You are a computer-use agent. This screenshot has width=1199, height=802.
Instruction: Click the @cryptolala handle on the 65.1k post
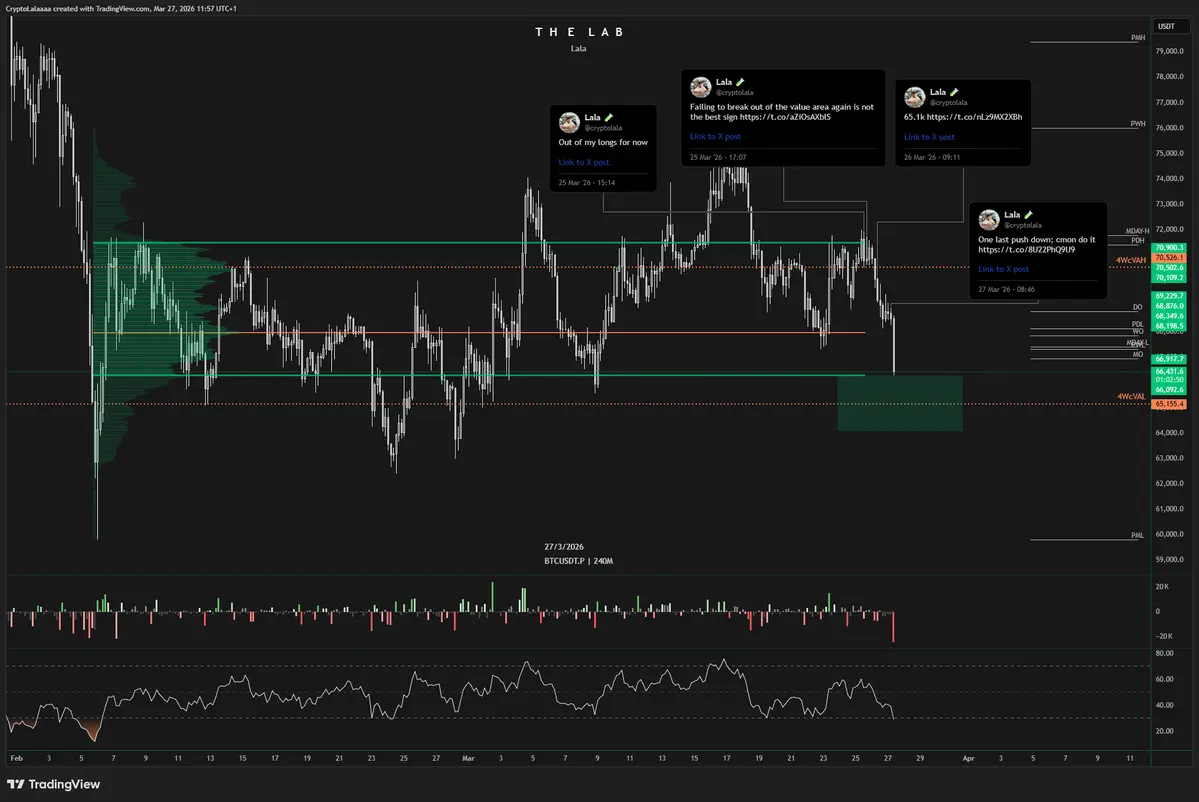[949, 102]
